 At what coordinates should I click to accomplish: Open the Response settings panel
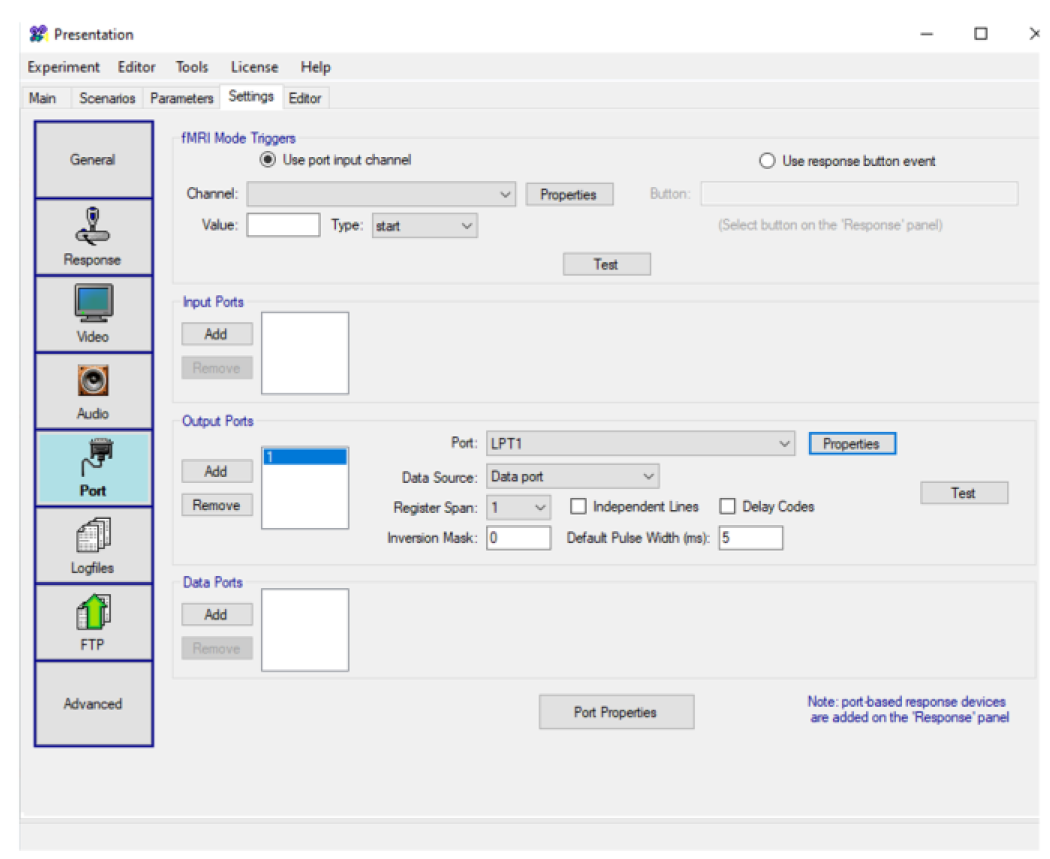(93, 237)
